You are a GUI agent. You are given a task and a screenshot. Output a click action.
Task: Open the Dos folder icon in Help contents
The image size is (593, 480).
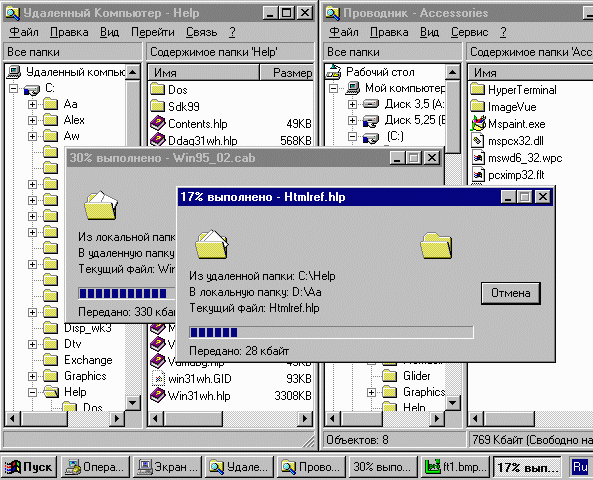(x=157, y=90)
